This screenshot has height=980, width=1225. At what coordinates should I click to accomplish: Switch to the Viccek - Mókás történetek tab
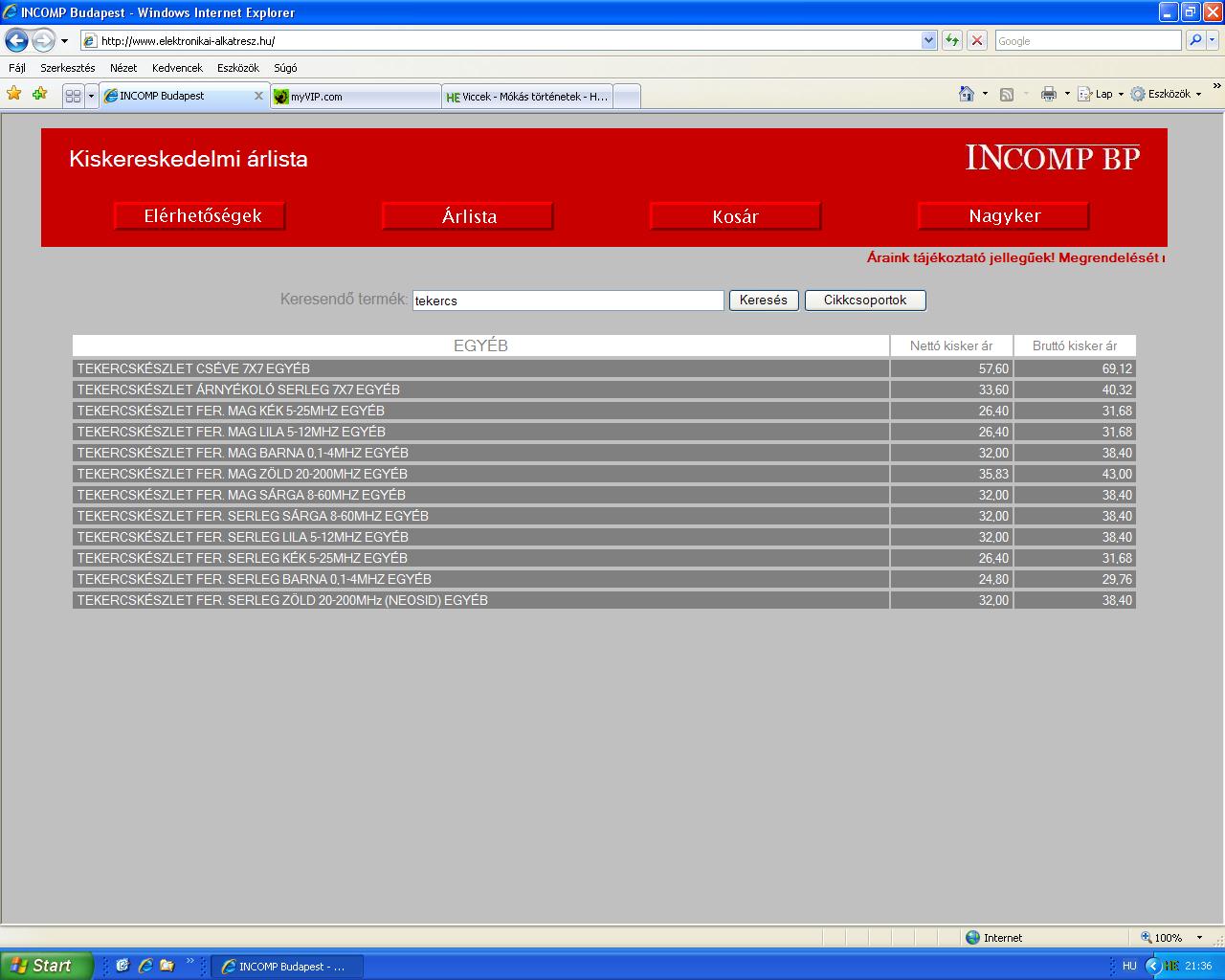(x=526, y=97)
